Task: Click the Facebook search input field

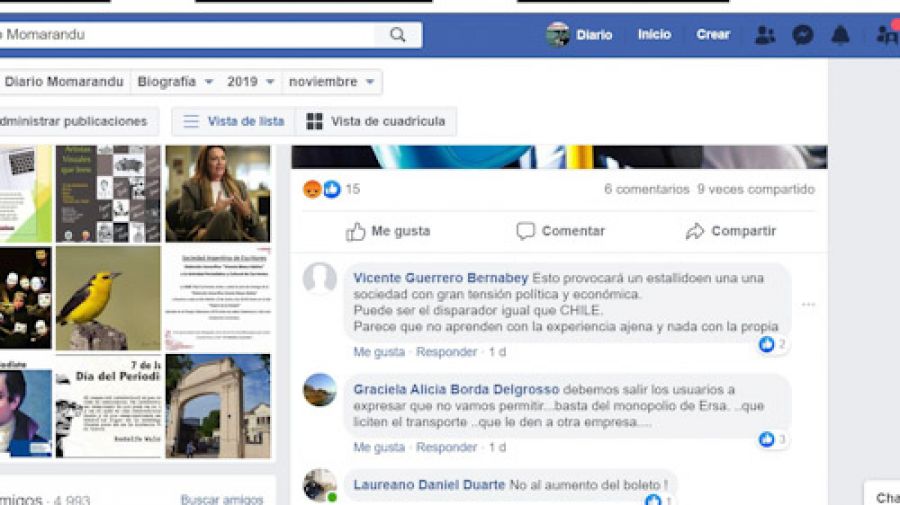Action: pyautogui.click(x=190, y=35)
